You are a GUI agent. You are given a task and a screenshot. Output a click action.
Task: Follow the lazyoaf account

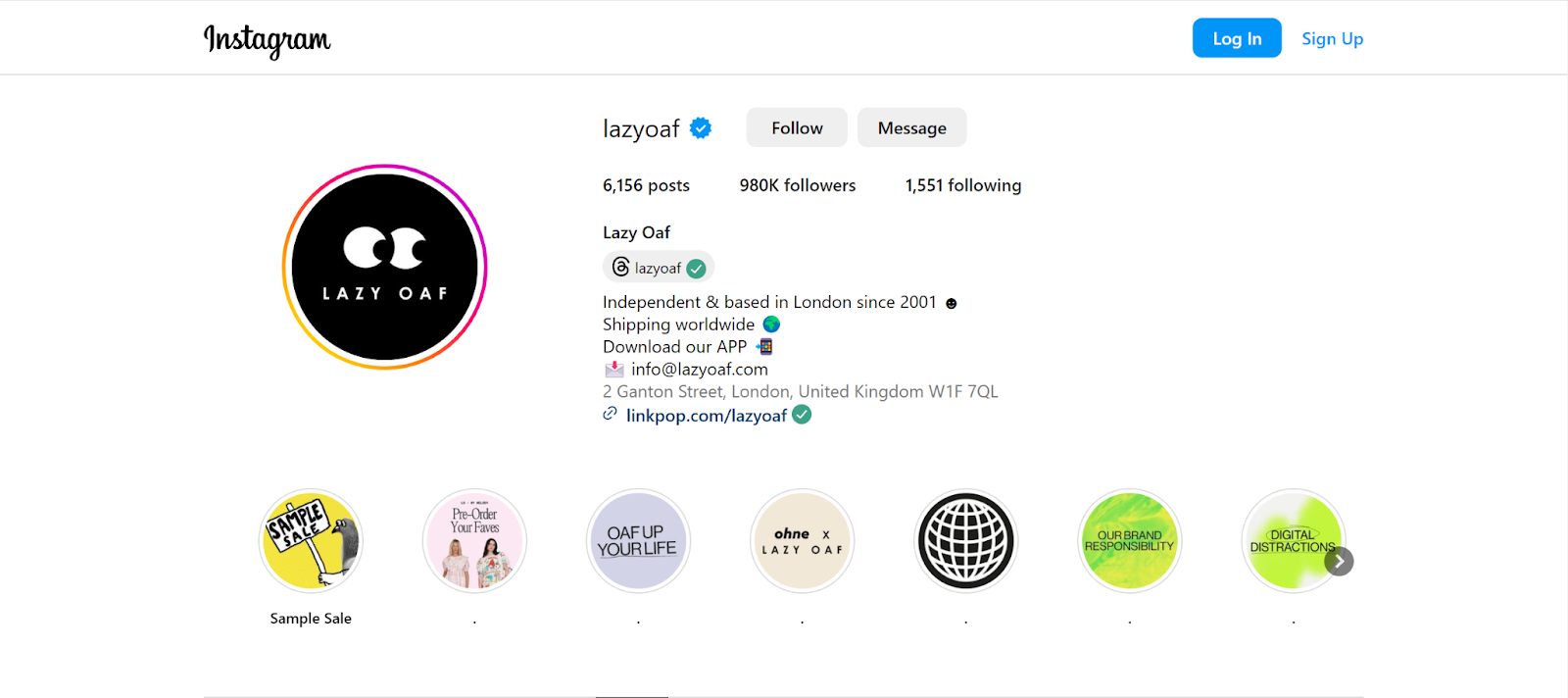(797, 127)
